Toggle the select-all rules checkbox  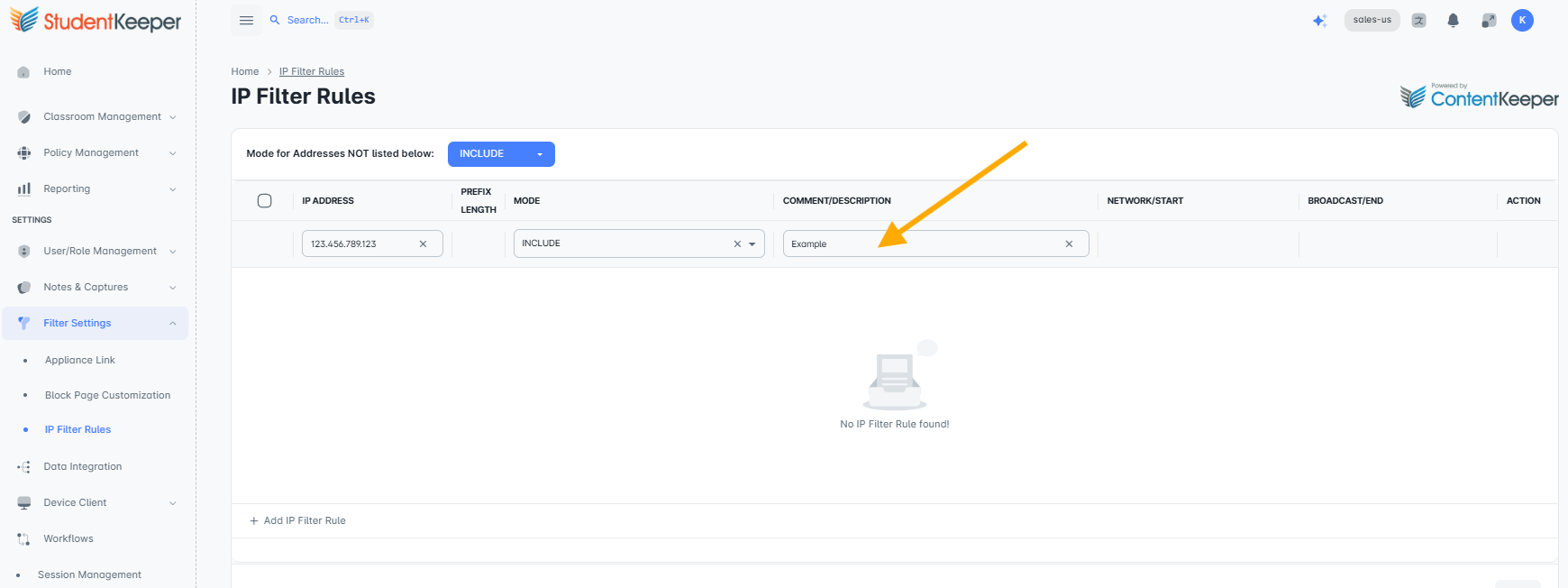coord(264,200)
